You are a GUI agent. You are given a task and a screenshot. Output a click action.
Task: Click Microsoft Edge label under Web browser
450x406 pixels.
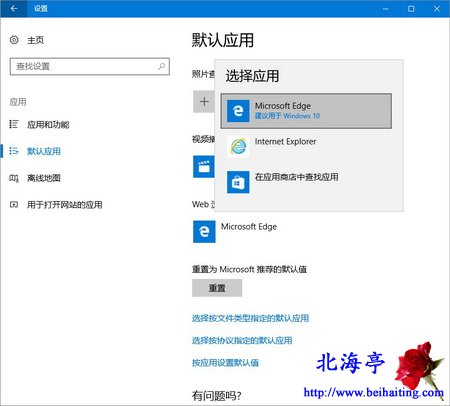[249, 227]
